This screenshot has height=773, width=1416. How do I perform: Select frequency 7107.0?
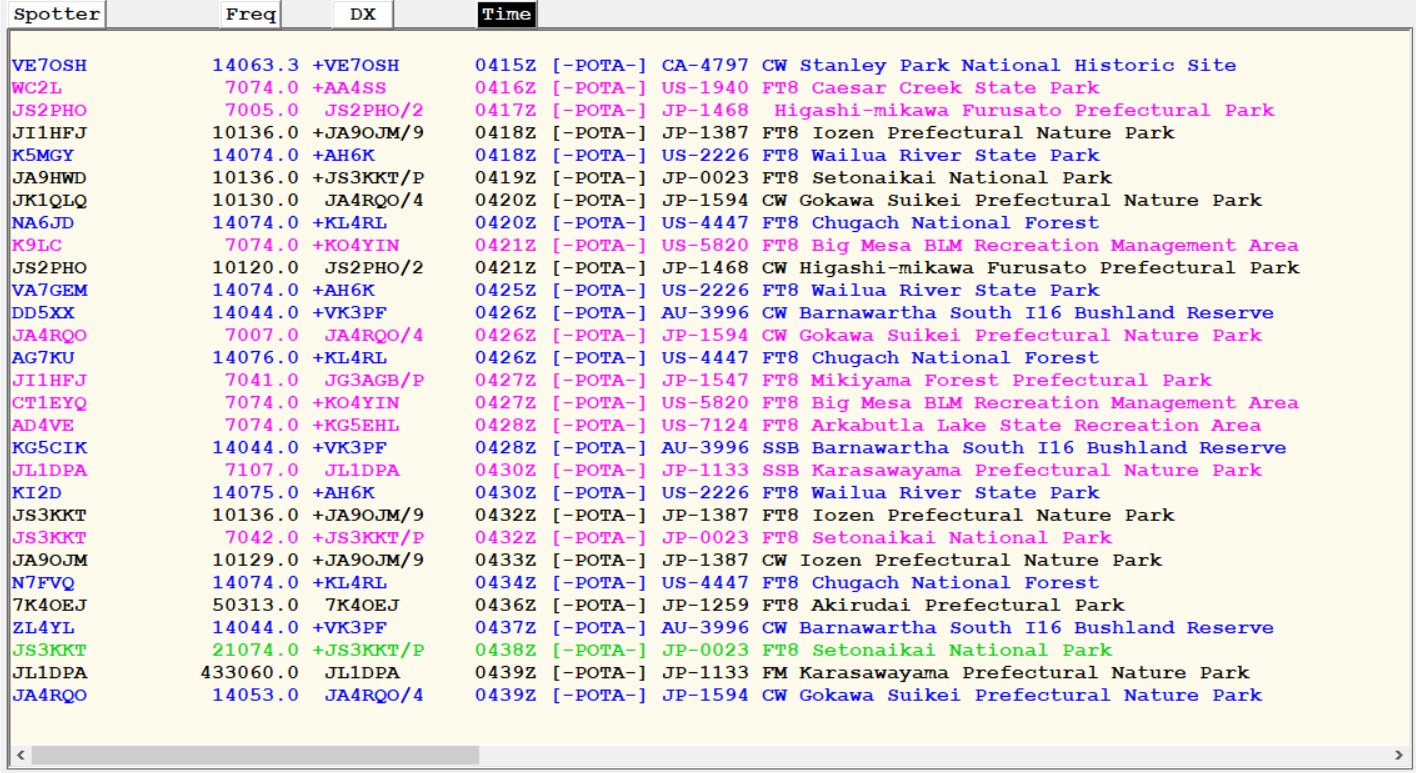[261, 471]
